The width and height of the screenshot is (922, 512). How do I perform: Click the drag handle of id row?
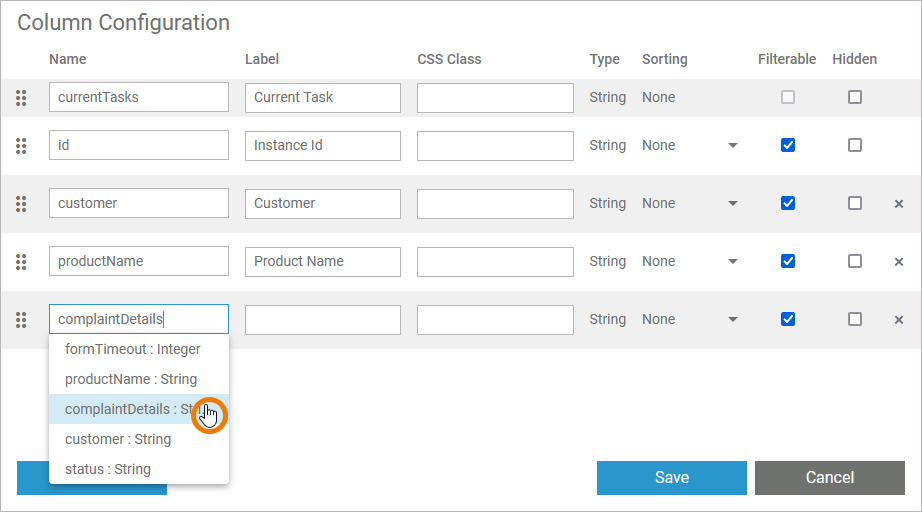tap(21, 146)
